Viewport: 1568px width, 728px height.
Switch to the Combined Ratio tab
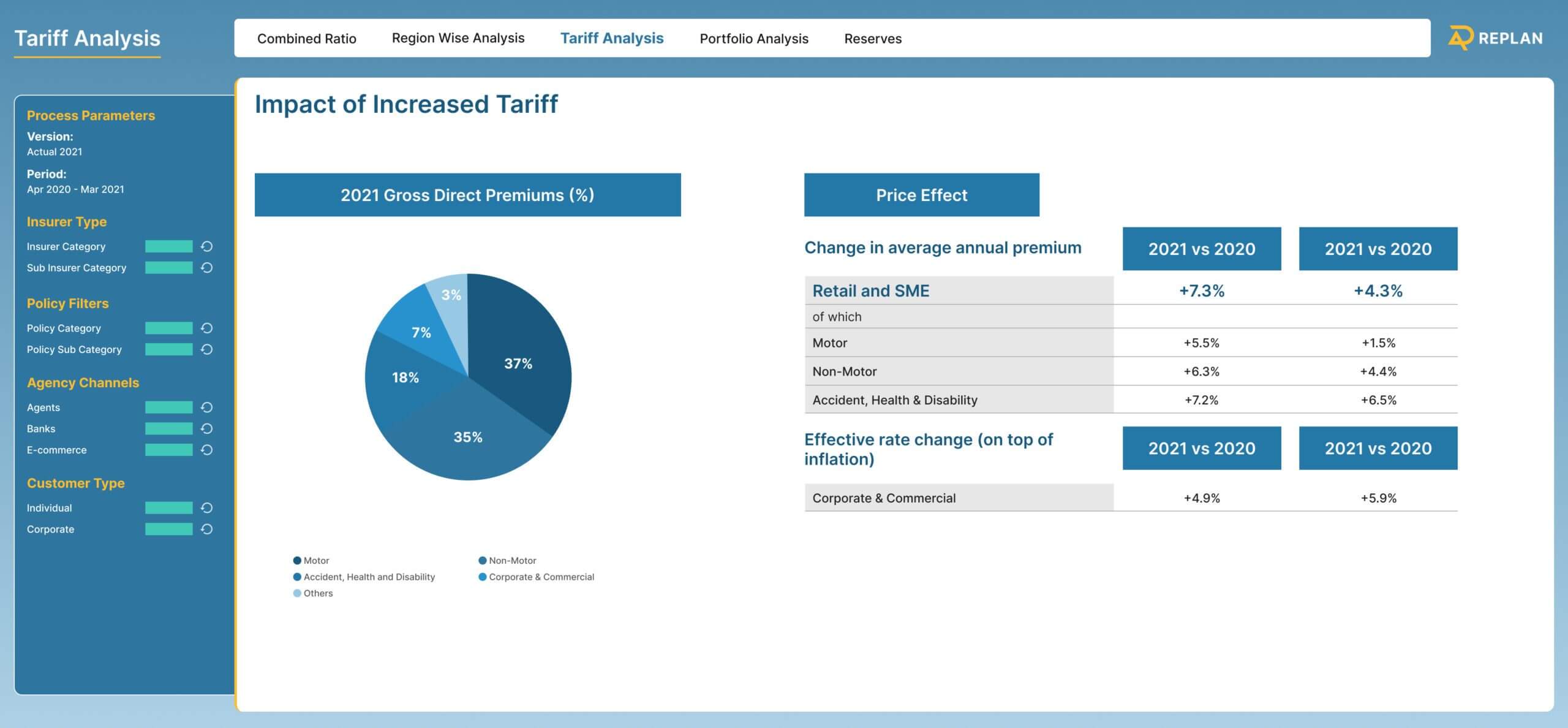tap(306, 39)
